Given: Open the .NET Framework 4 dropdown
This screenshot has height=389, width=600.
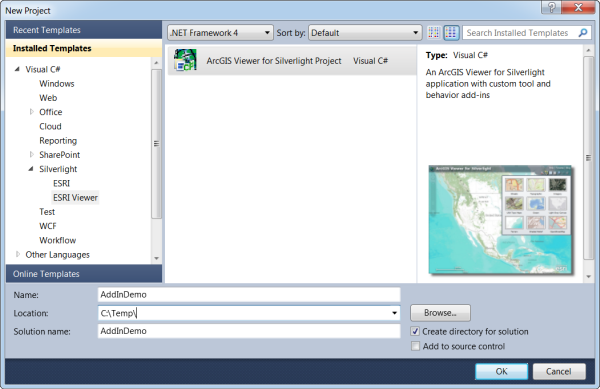Looking at the screenshot, I should click(220, 33).
